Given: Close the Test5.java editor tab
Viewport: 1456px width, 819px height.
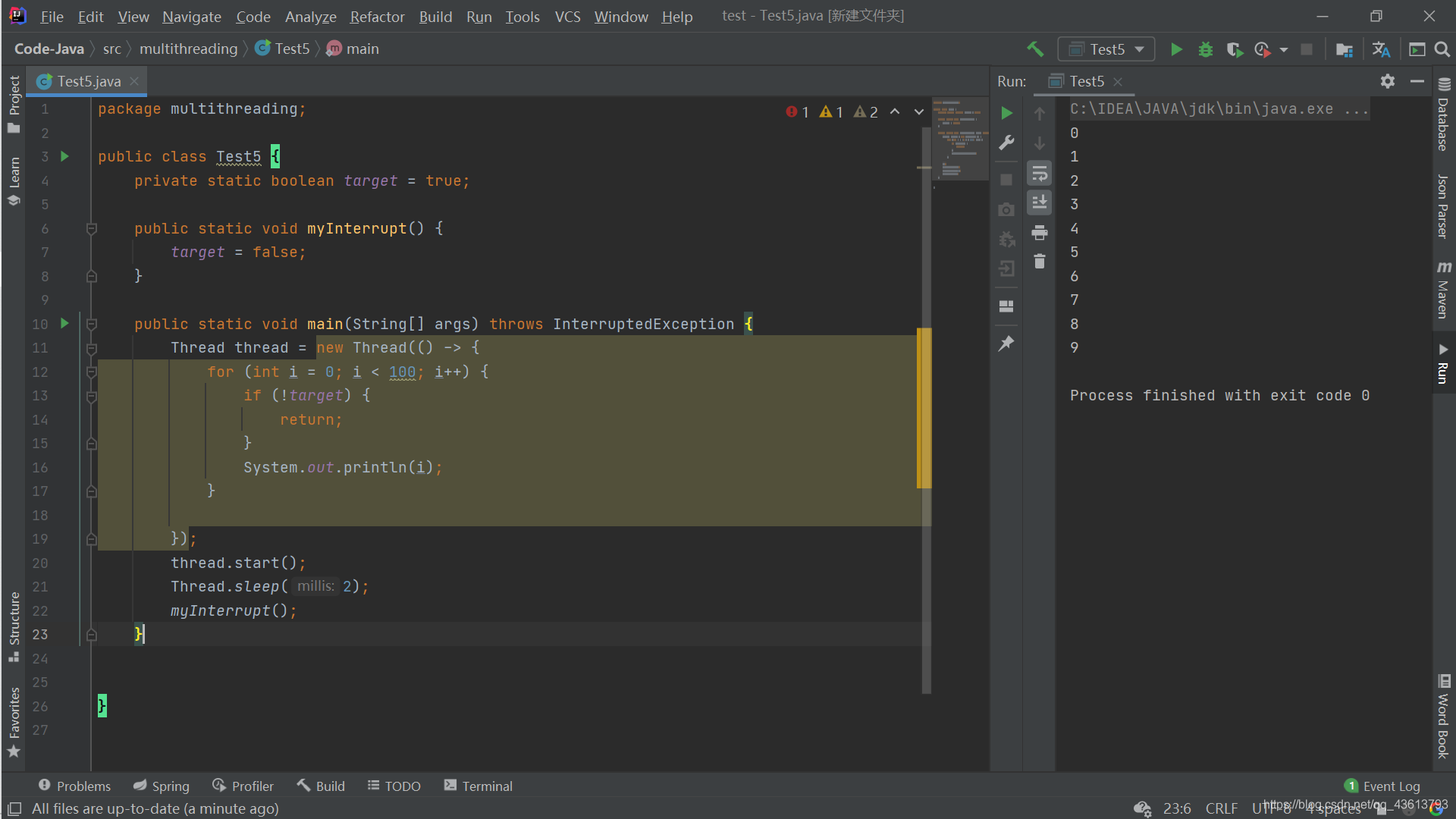Looking at the screenshot, I should tap(134, 81).
